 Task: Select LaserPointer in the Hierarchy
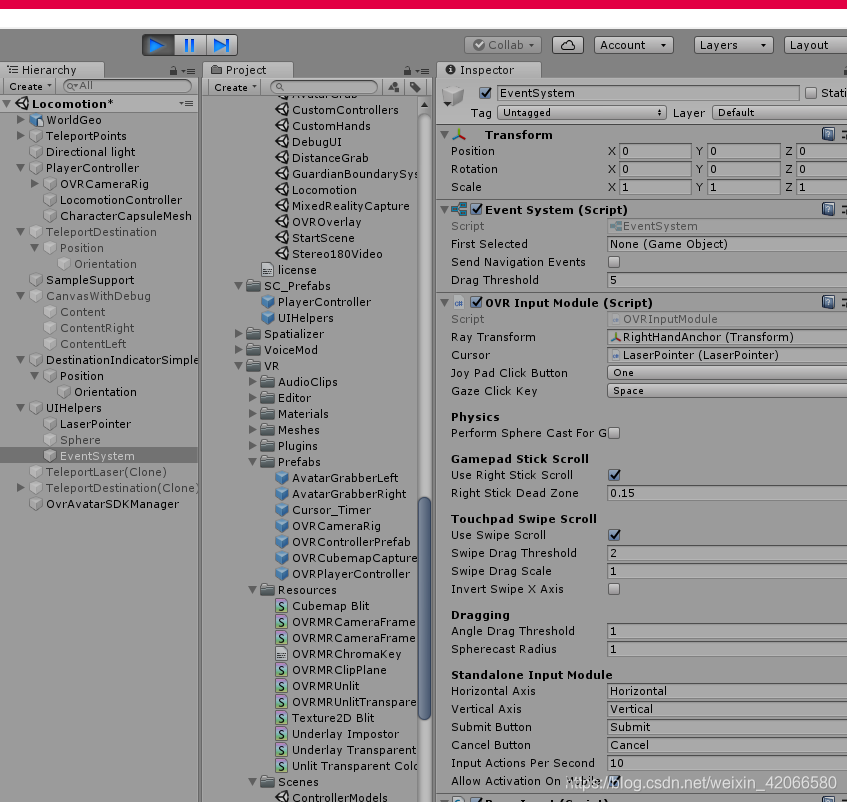(95, 424)
